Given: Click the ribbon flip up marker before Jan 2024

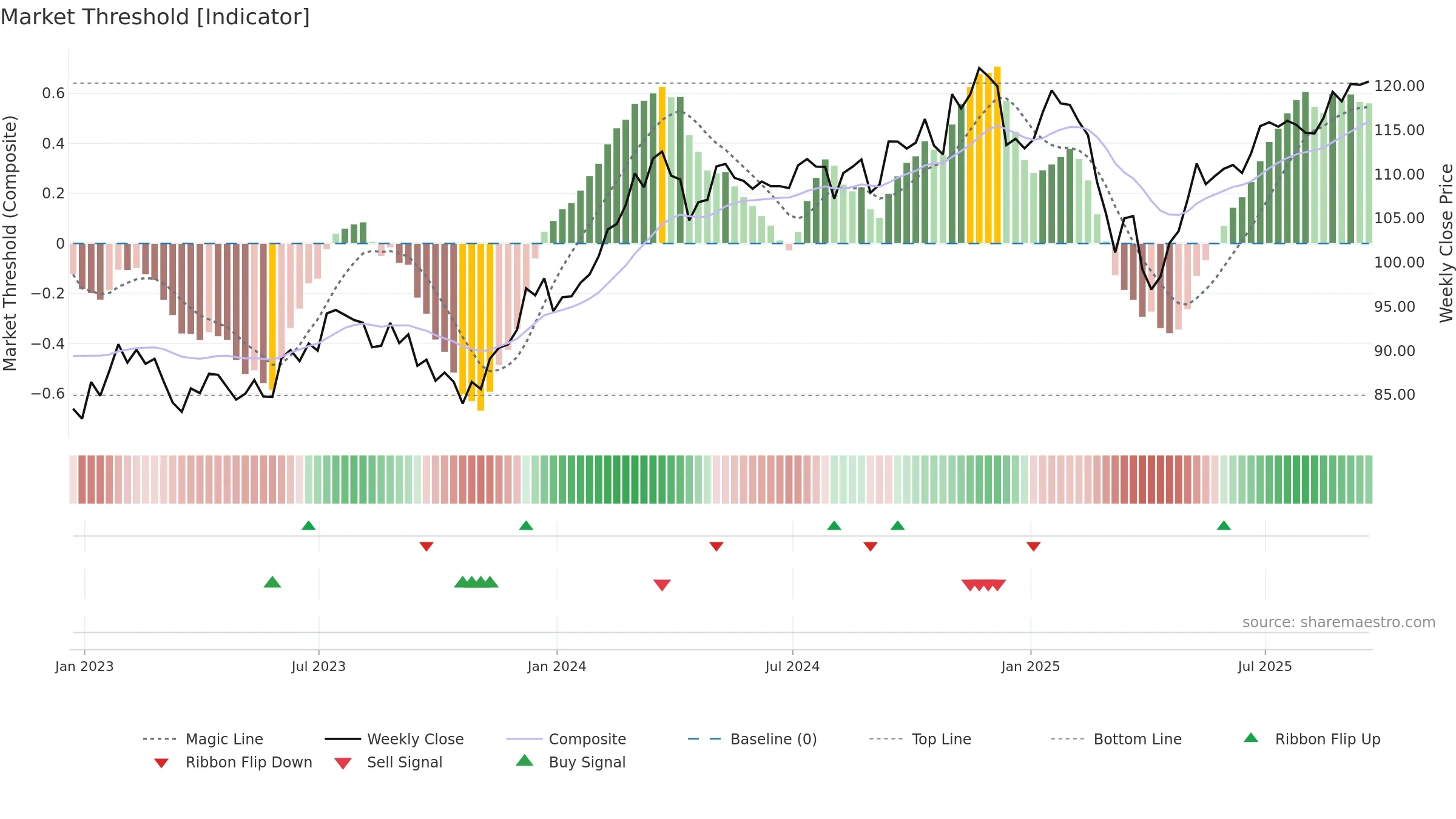Looking at the screenshot, I should click(526, 525).
